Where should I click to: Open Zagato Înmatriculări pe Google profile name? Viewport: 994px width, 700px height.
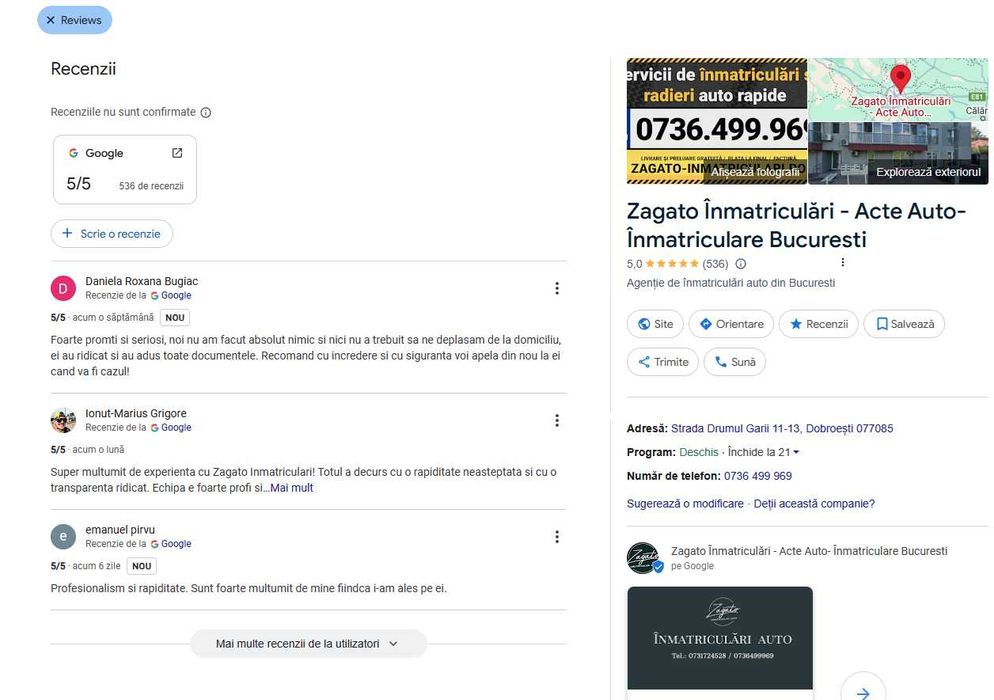pos(809,551)
